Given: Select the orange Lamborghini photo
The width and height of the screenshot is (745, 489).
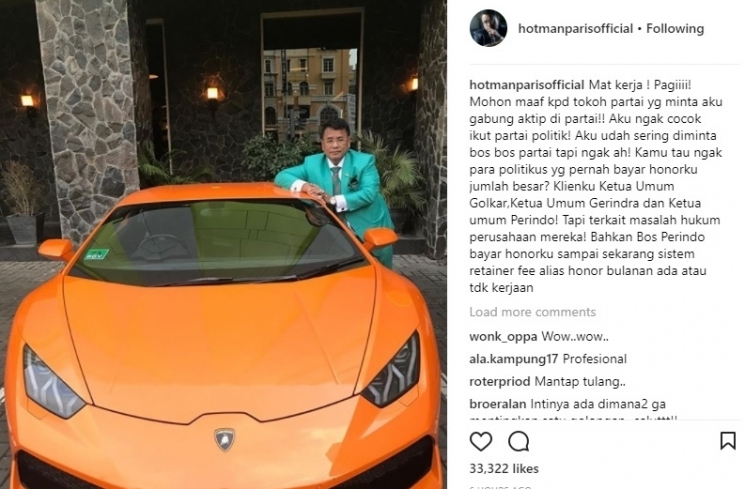Looking at the screenshot, I should [223, 244].
